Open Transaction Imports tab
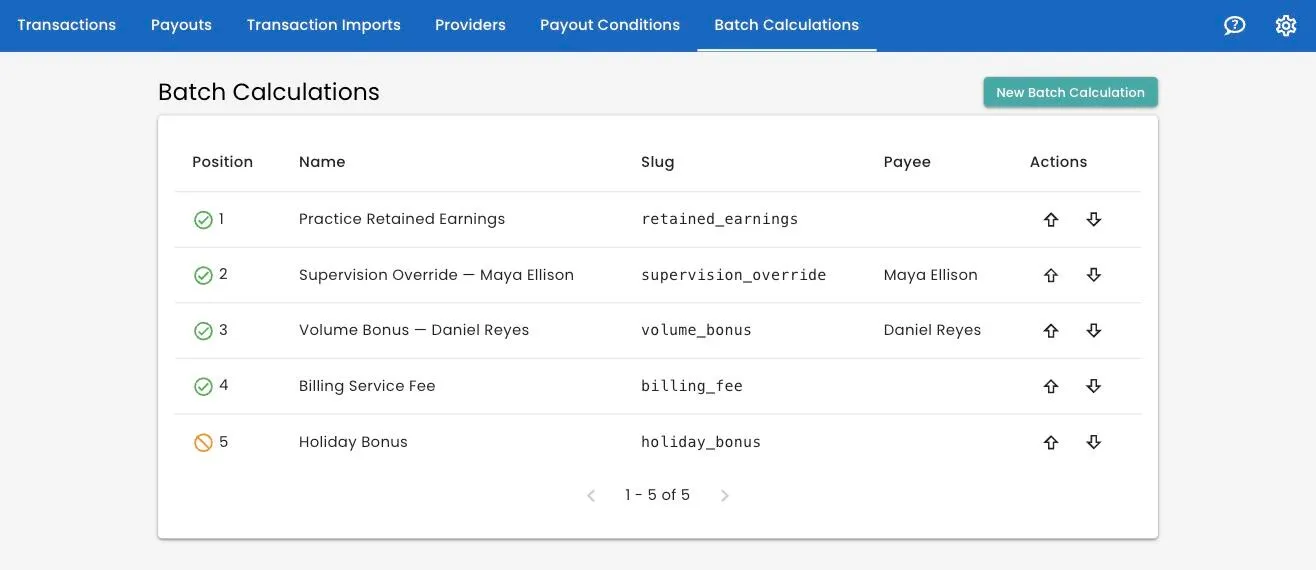 coord(324,25)
